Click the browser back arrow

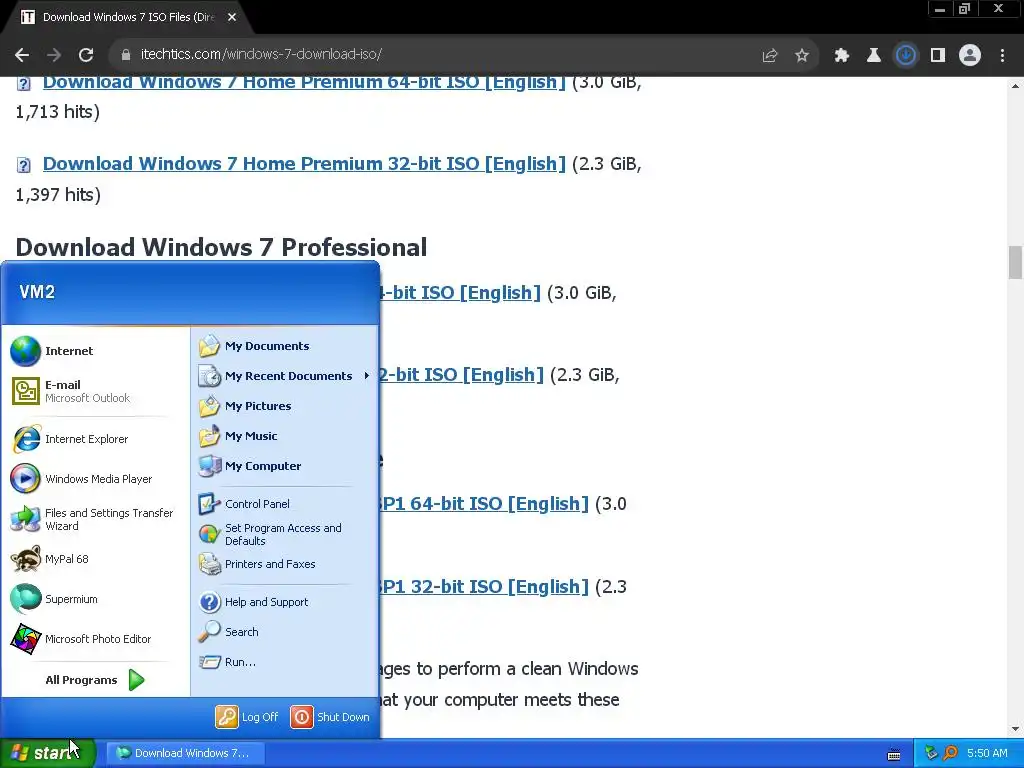pos(22,55)
